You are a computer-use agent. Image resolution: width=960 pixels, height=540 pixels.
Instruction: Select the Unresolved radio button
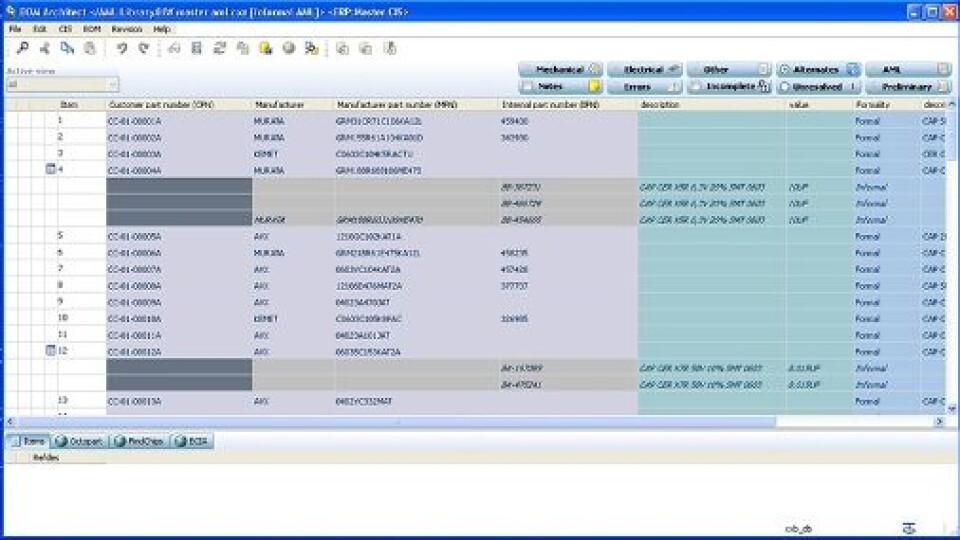784,87
